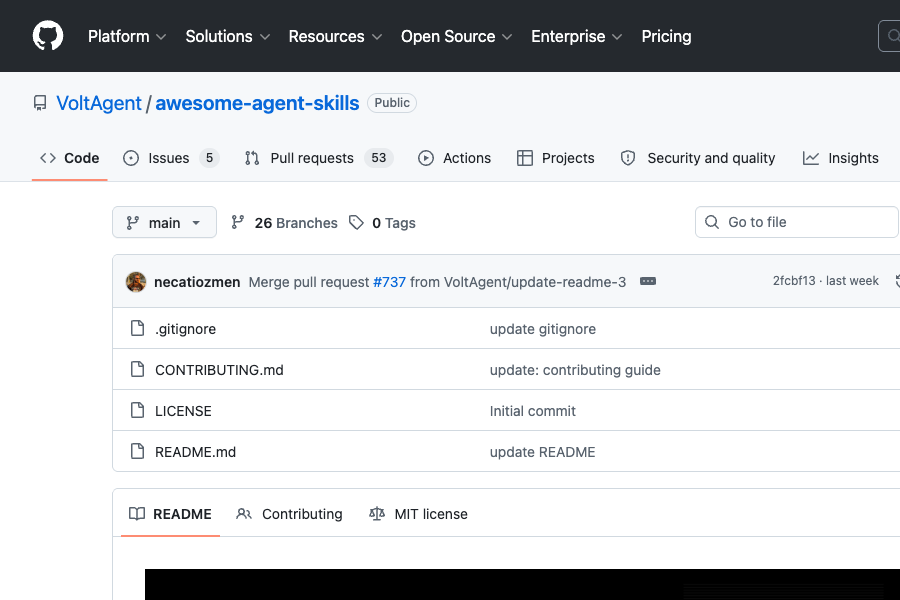Open the VoltAgent owner profile
The image size is (900, 600).
pos(99,103)
